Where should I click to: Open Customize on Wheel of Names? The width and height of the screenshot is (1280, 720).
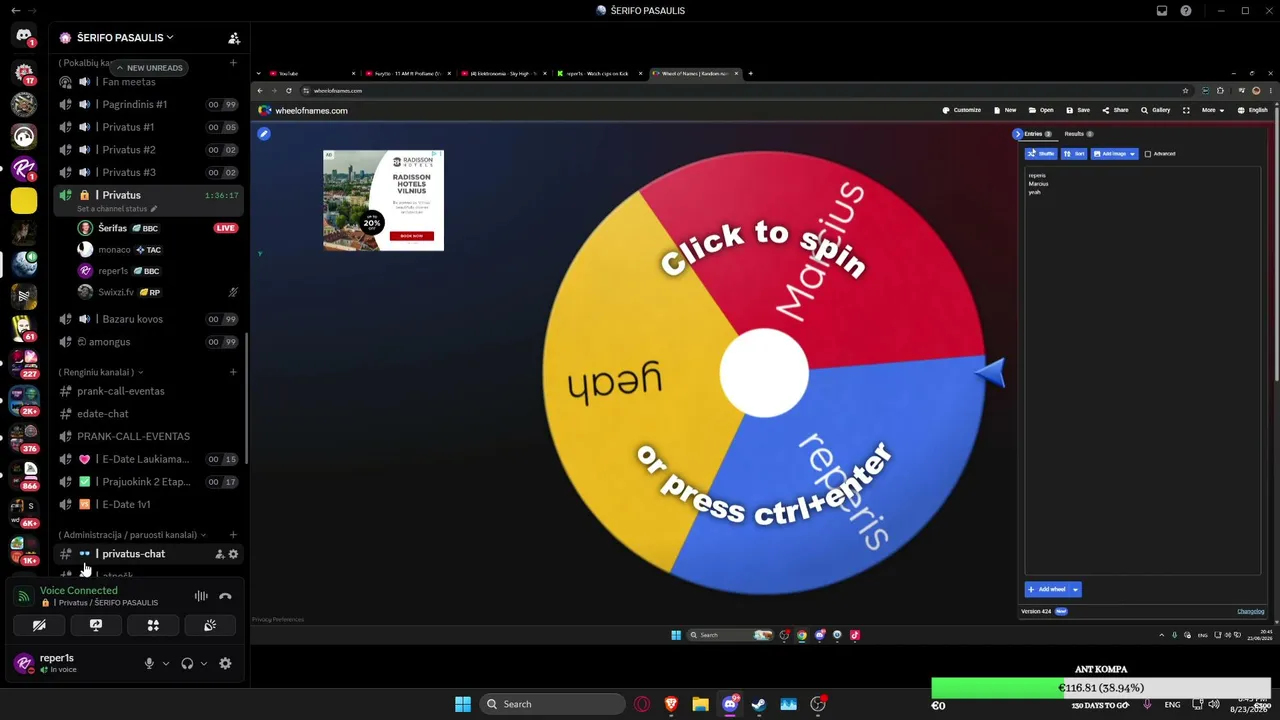click(x=961, y=110)
